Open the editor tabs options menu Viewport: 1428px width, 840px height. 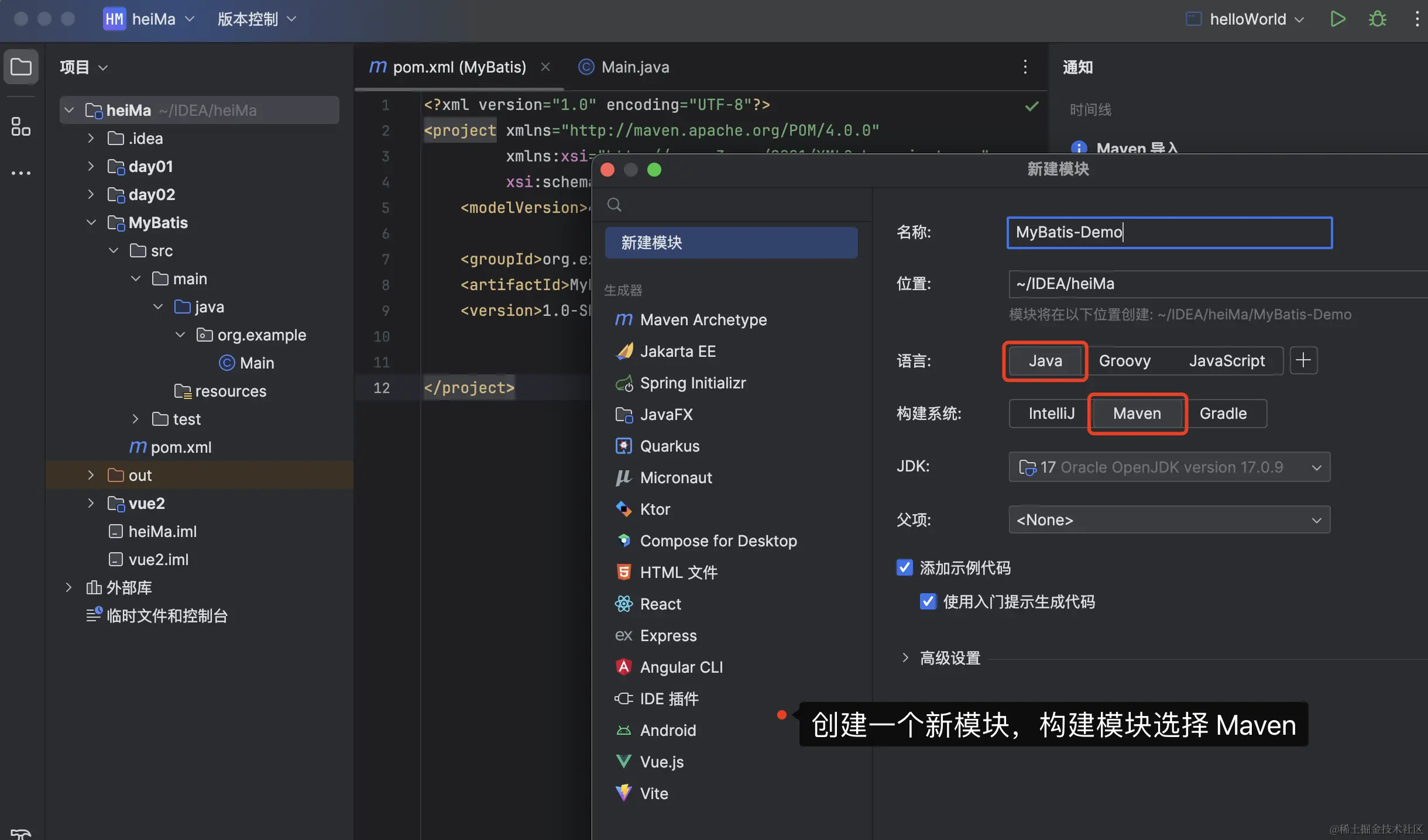(x=1025, y=67)
